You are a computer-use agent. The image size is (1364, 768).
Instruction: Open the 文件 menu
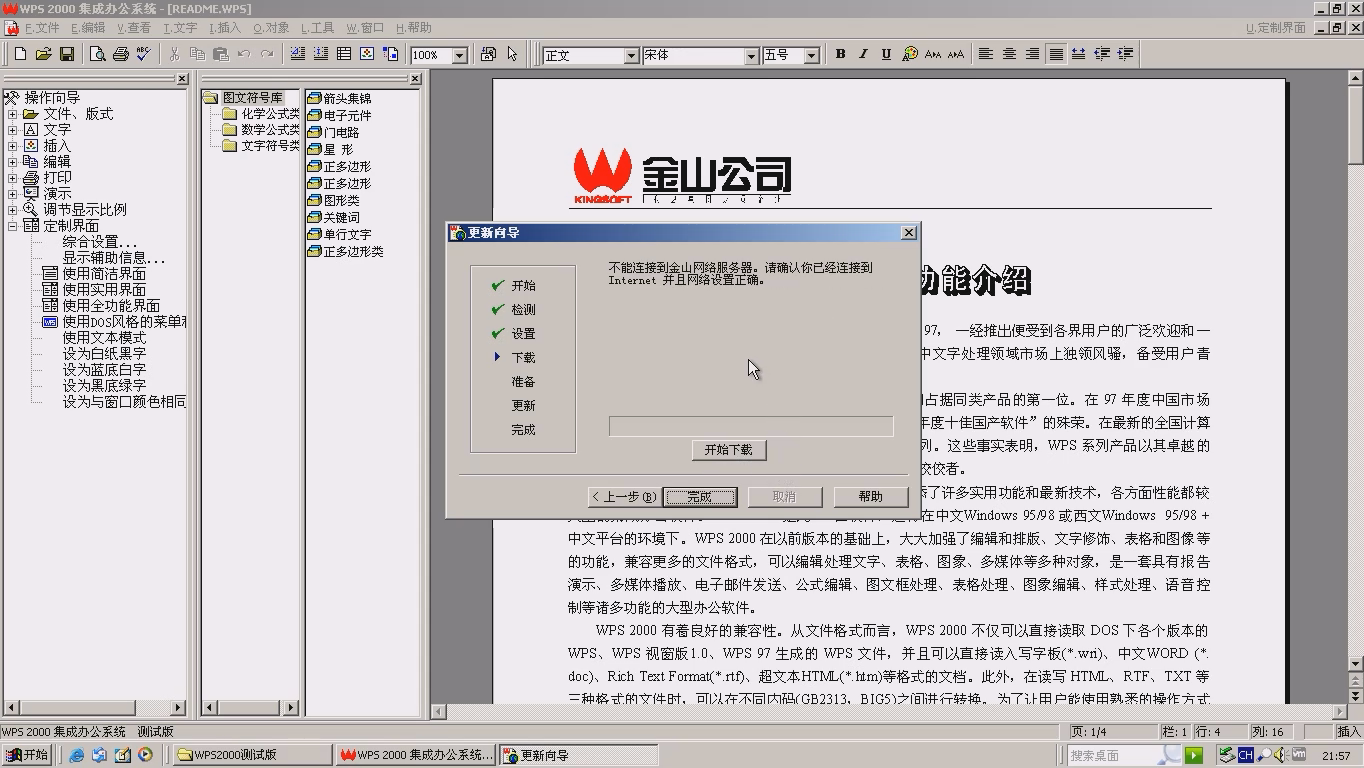coord(42,28)
